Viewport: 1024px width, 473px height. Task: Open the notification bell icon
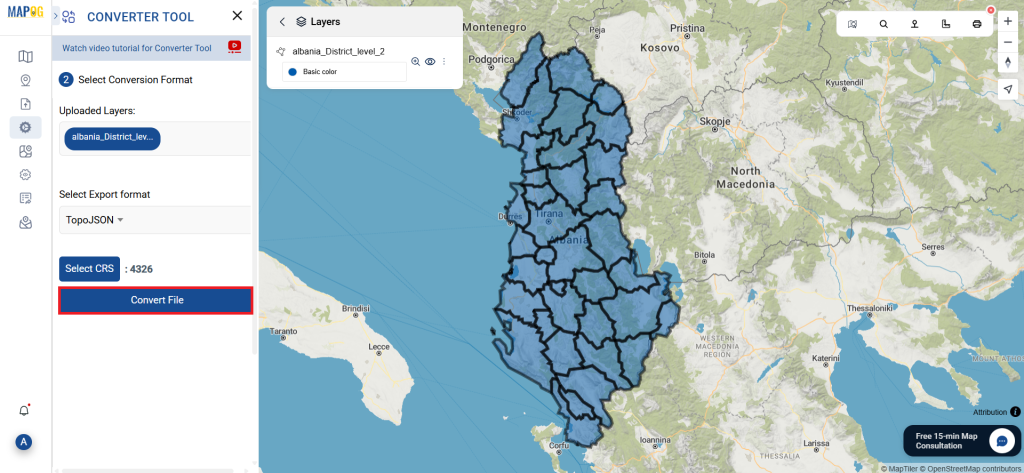click(x=24, y=410)
